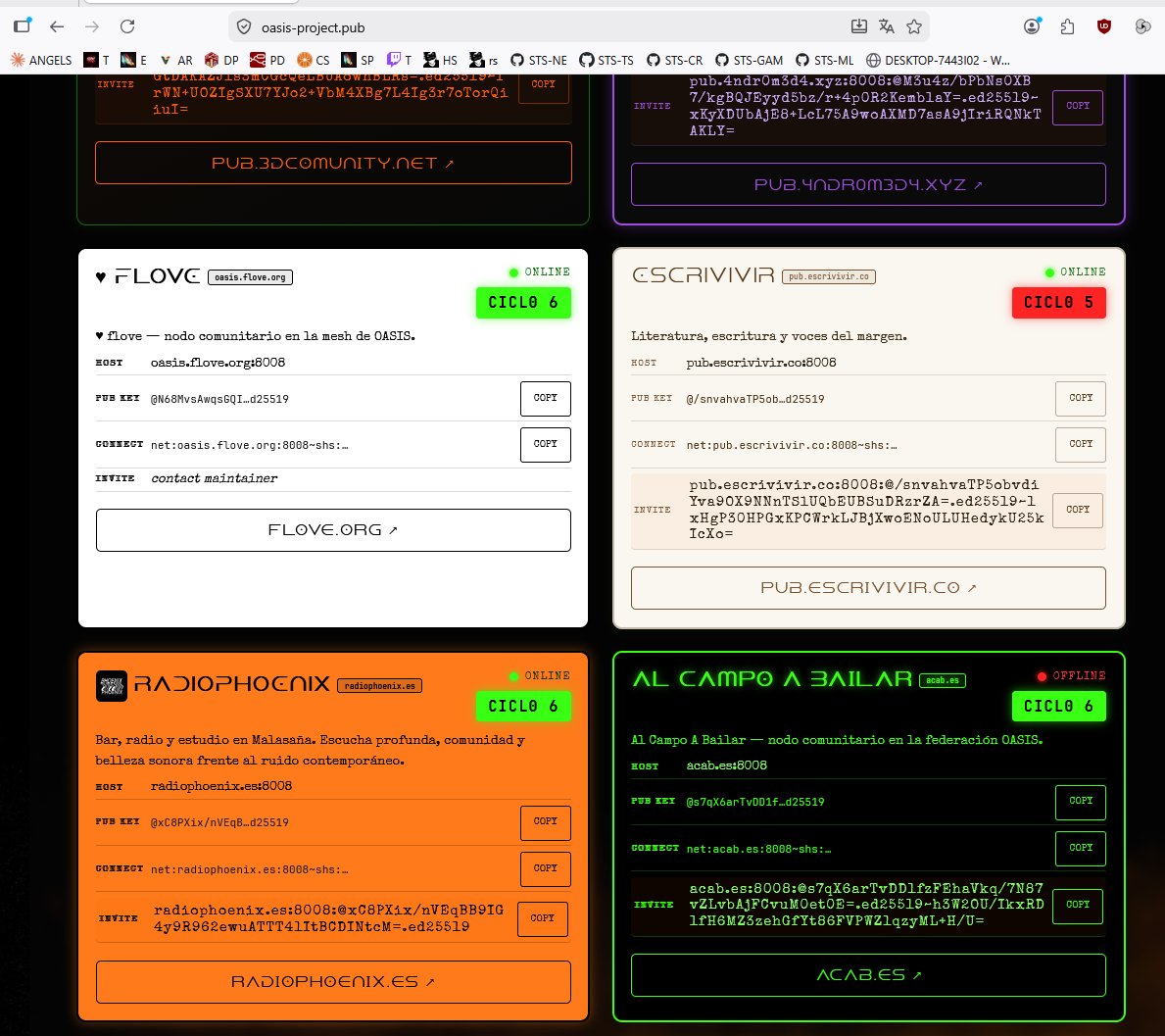The height and width of the screenshot is (1036, 1165).
Task: Open the DESKTOP-7443I02 bookmark
Action: [x=938, y=60]
